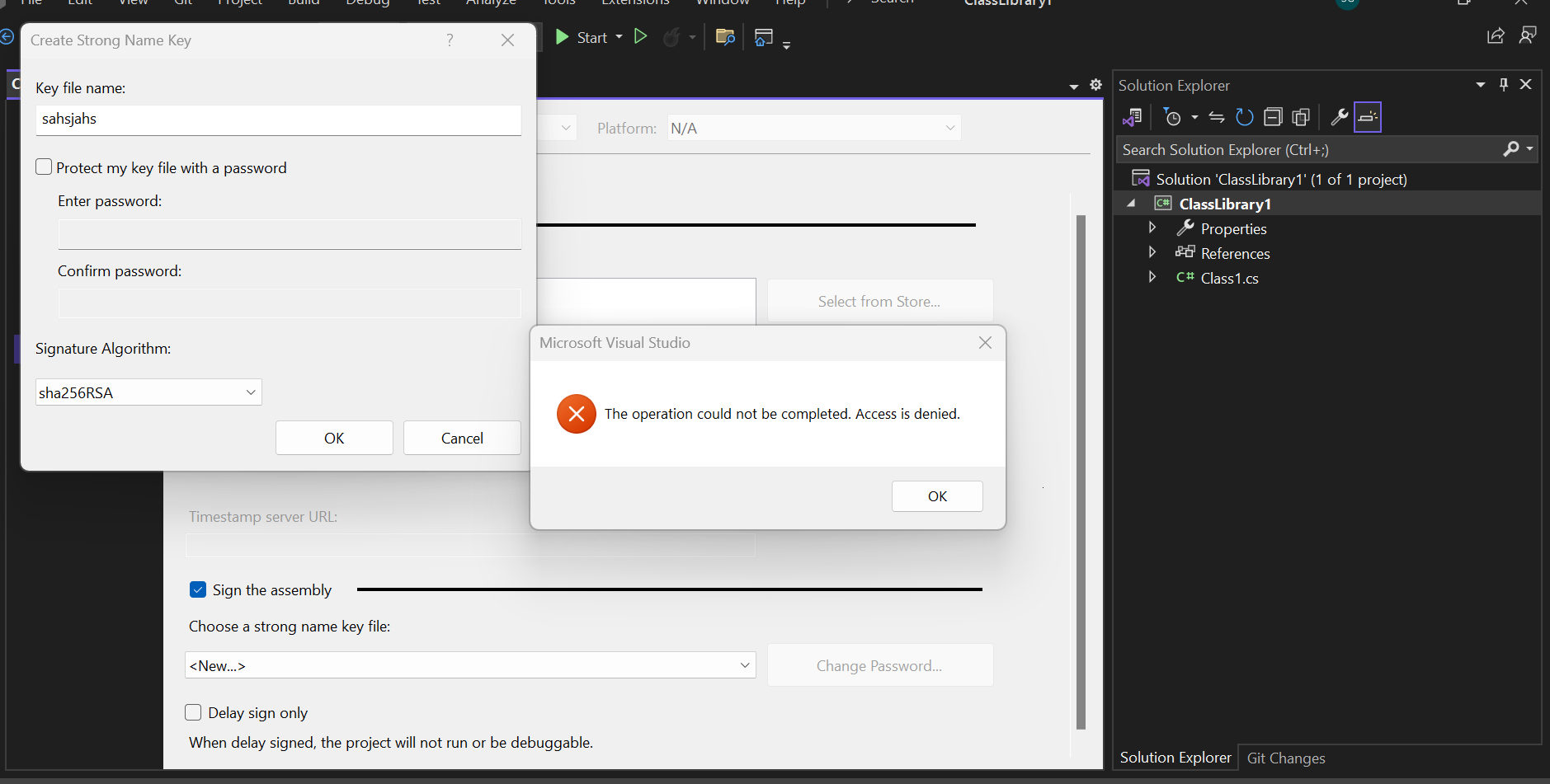Viewport: 1550px width, 784px height.
Task: Click the browser window home toolbar icon
Action: click(764, 37)
